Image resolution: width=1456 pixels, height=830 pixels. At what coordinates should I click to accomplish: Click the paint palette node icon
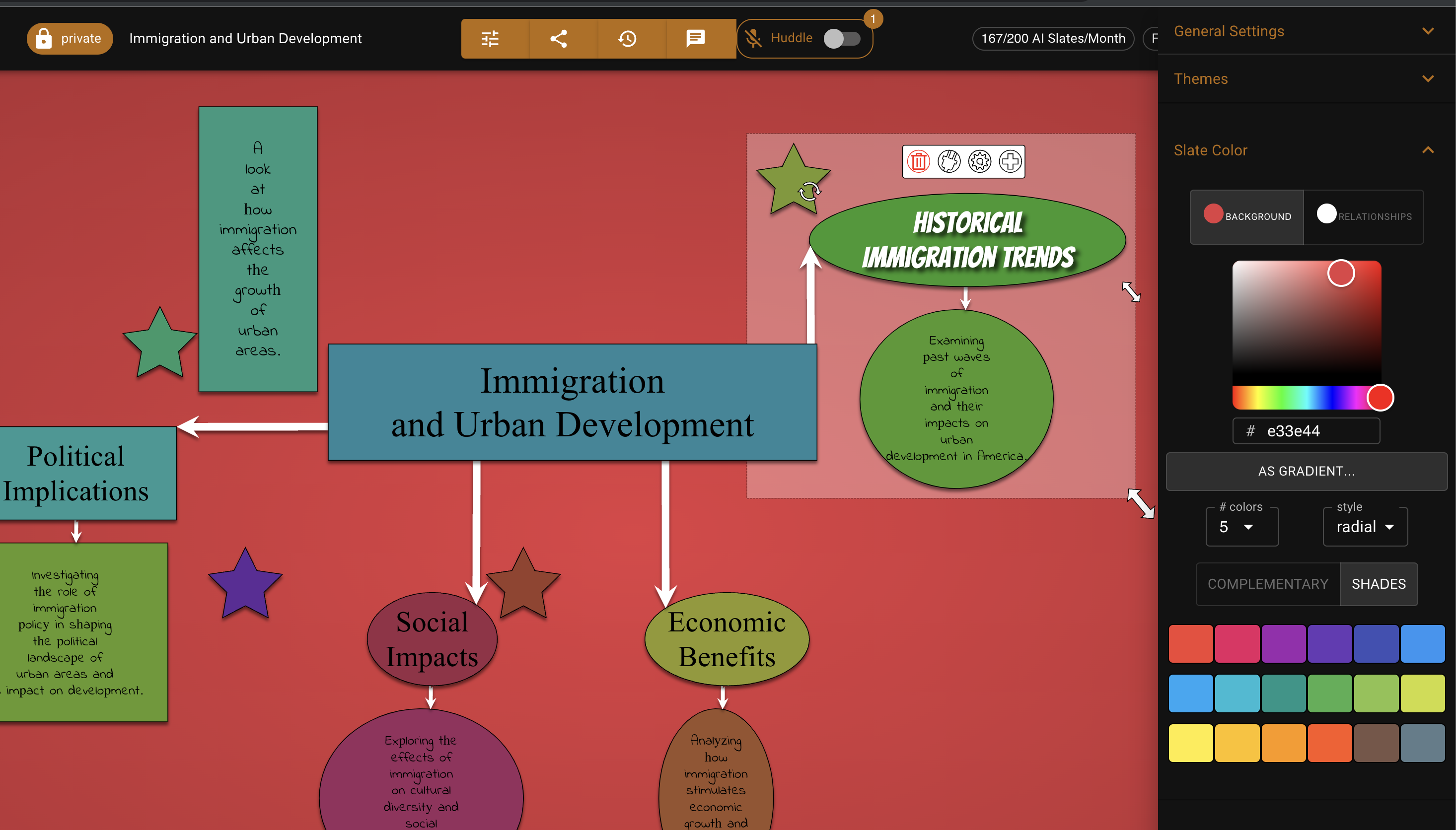949,161
